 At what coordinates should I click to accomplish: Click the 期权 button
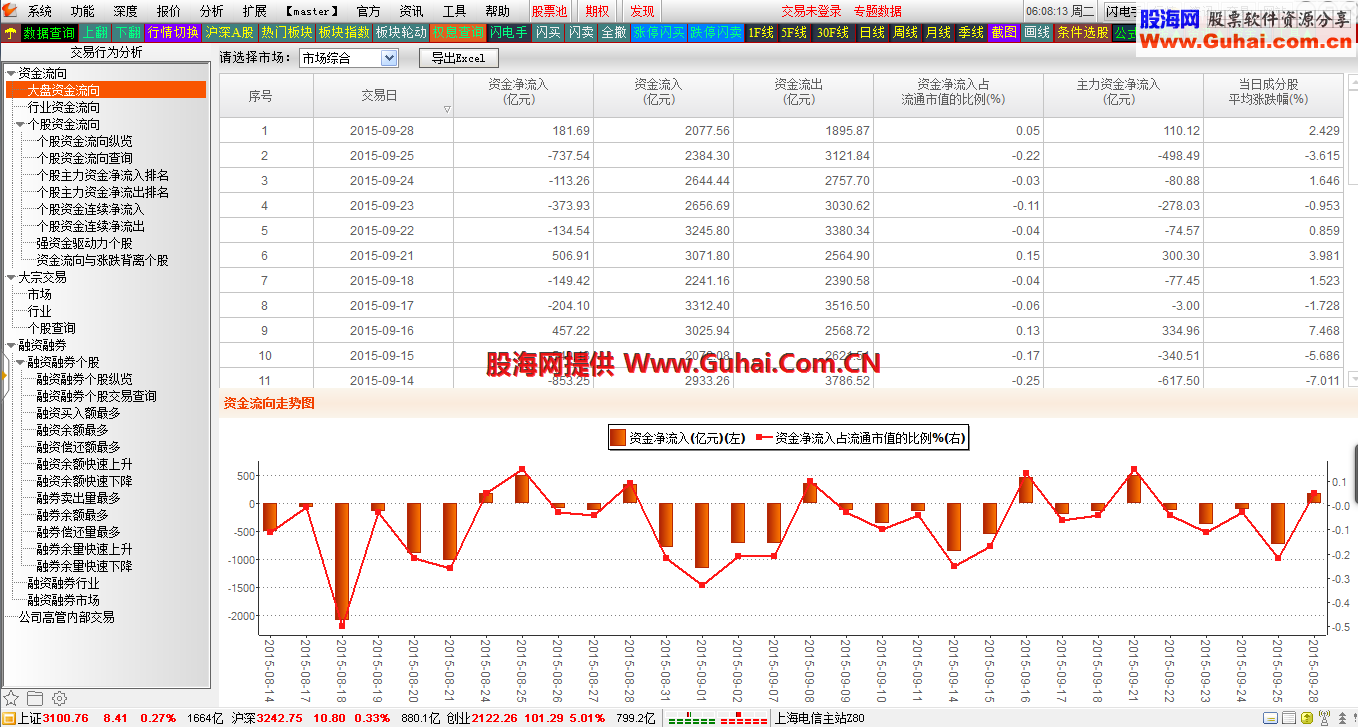click(597, 11)
